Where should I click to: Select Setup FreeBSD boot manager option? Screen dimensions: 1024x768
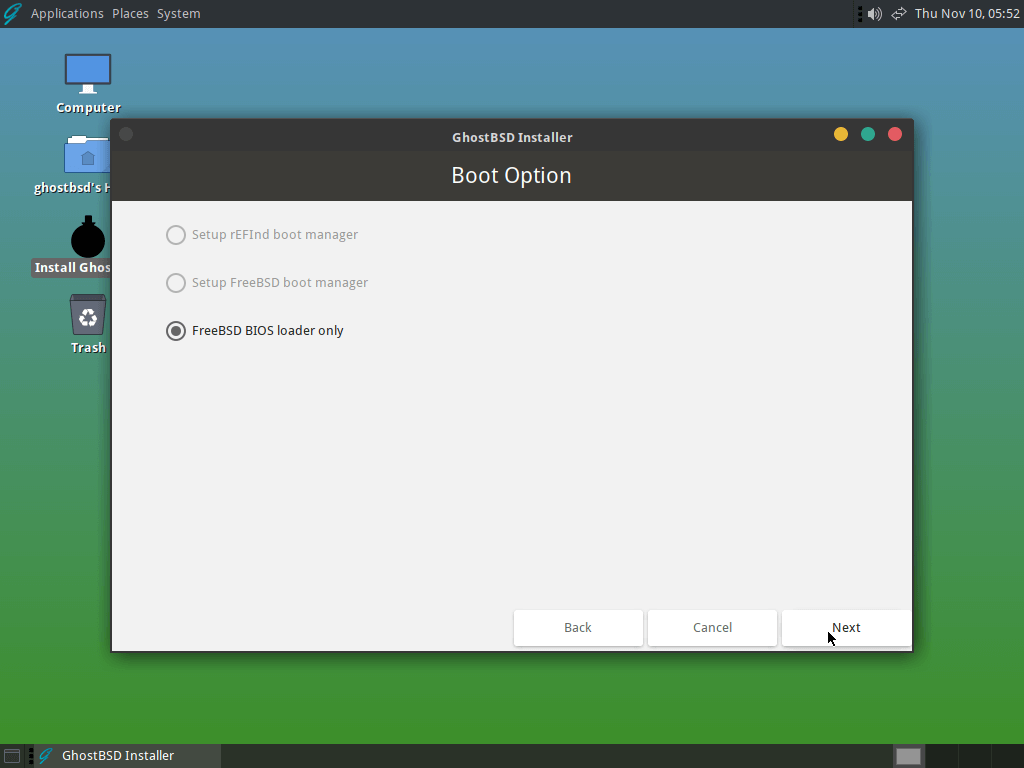click(267, 283)
